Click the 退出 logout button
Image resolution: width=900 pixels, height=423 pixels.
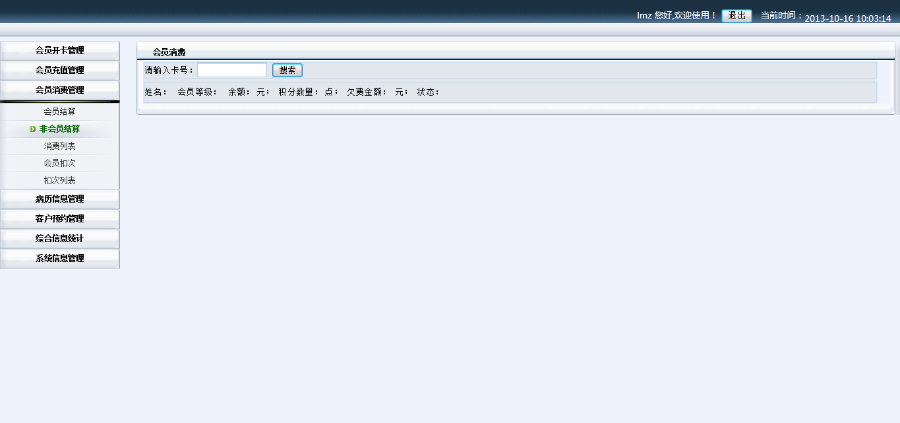(736, 16)
